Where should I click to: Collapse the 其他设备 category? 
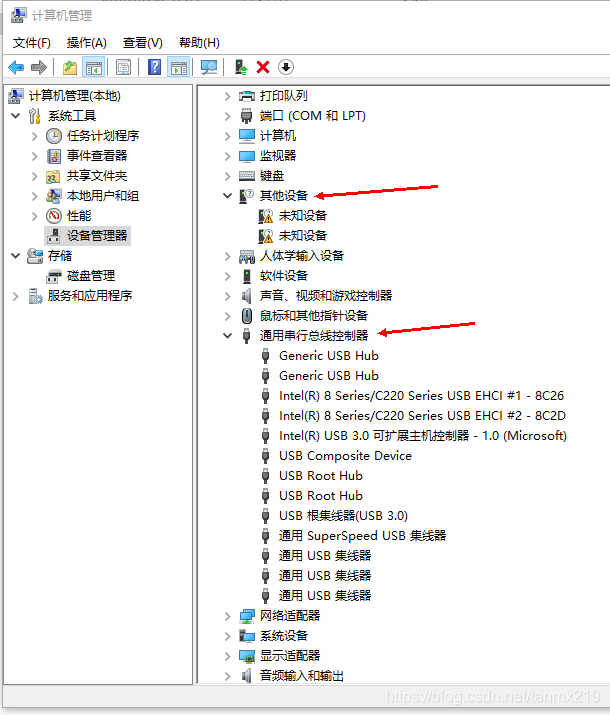point(227,196)
